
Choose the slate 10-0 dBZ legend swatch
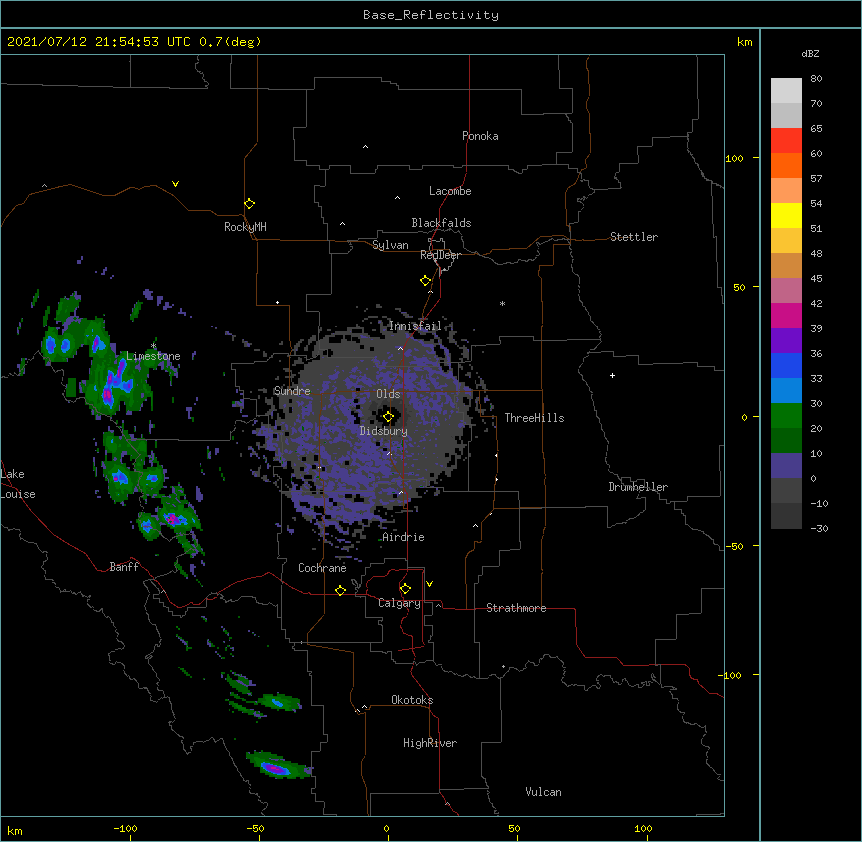pos(786,466)
